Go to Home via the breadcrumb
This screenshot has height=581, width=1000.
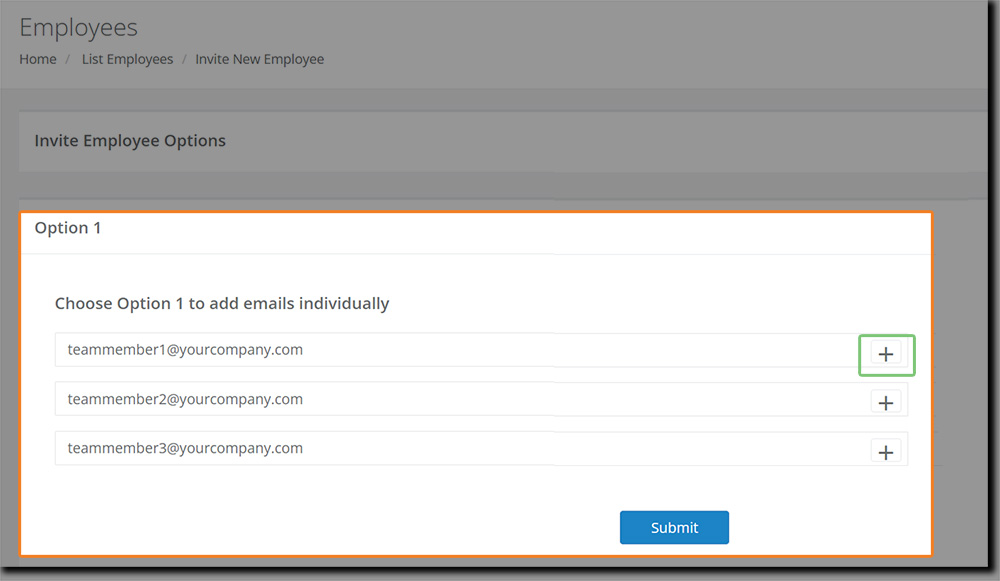click(x=38, y=59)
